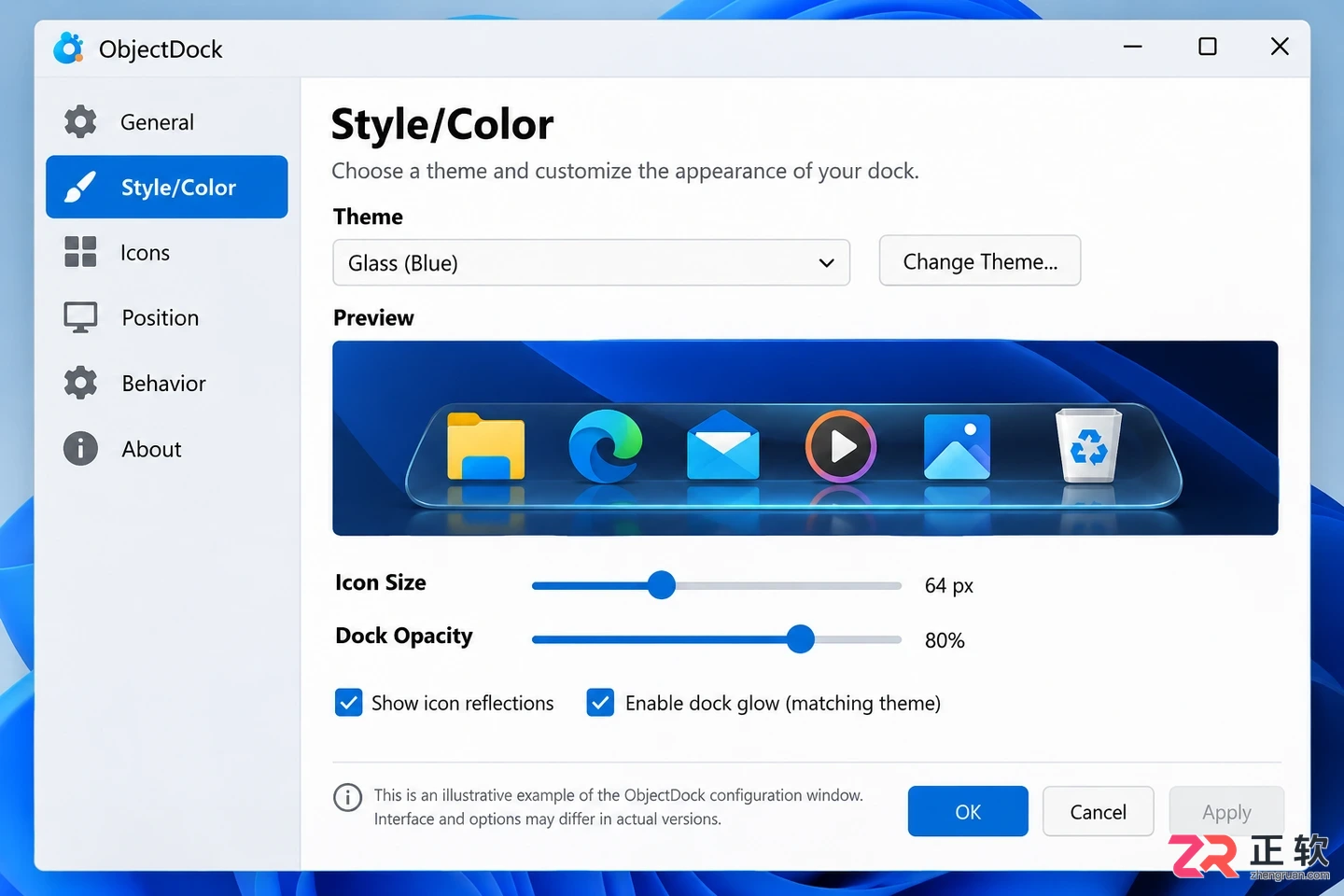Switch to the Icons section
The height and width of the screenshot is (896, 1344).
pos(167,252)
